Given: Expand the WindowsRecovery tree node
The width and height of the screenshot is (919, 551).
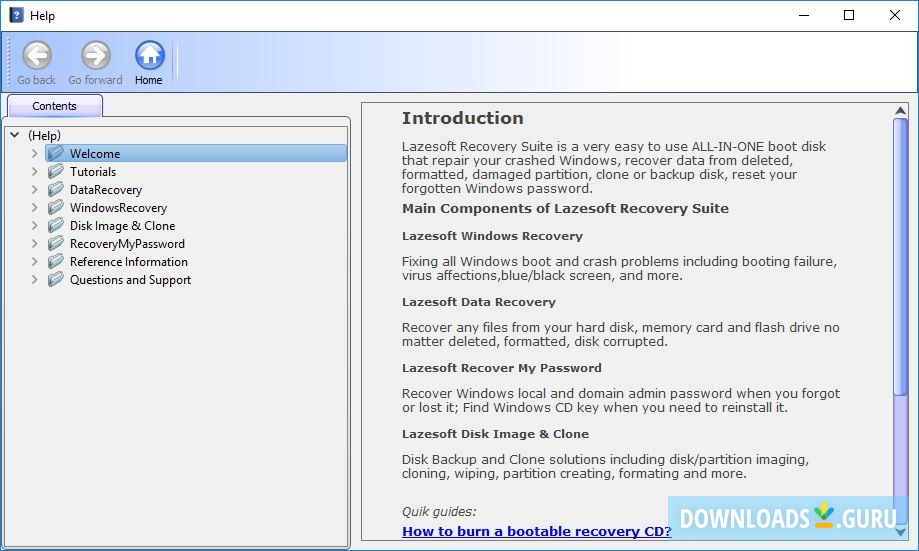Looking at the screenshot, I should [35, 208].
